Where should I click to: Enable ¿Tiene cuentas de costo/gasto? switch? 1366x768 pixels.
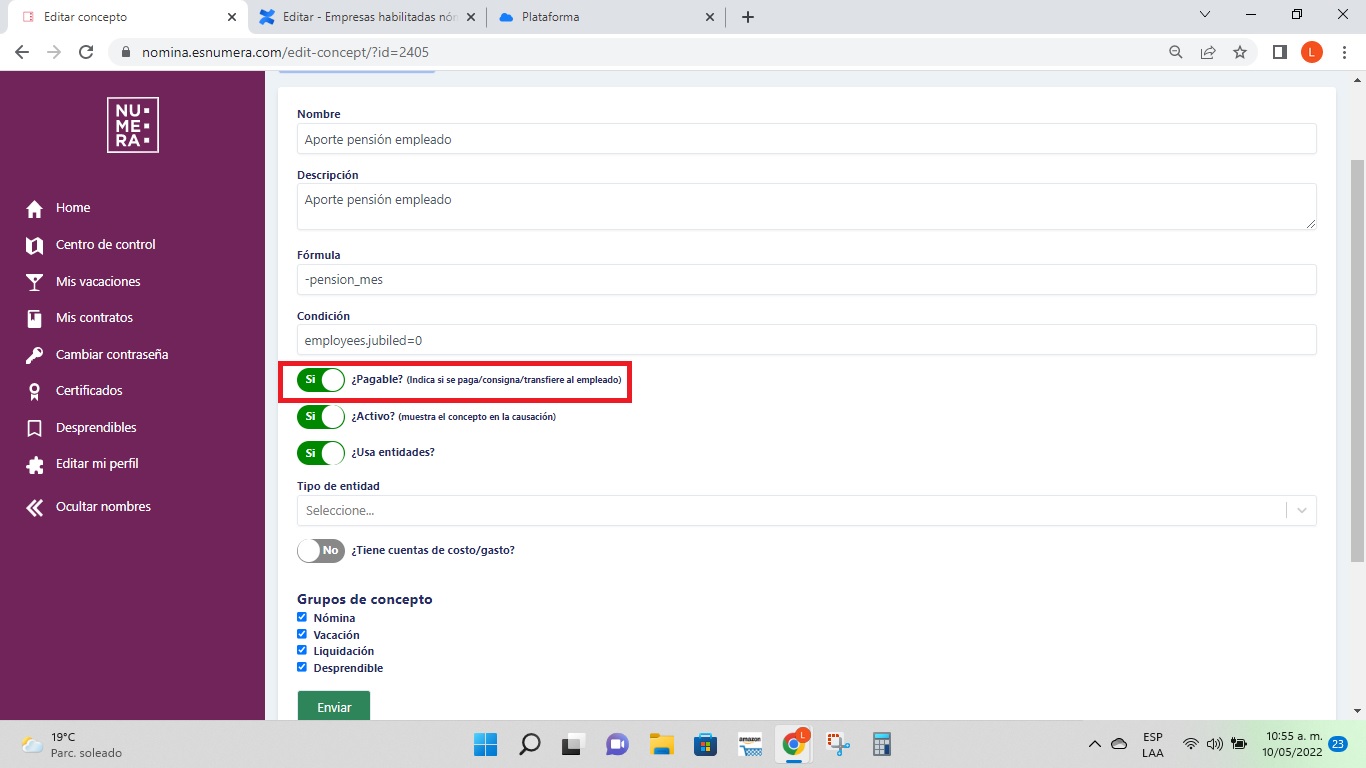tap(321, 550)
